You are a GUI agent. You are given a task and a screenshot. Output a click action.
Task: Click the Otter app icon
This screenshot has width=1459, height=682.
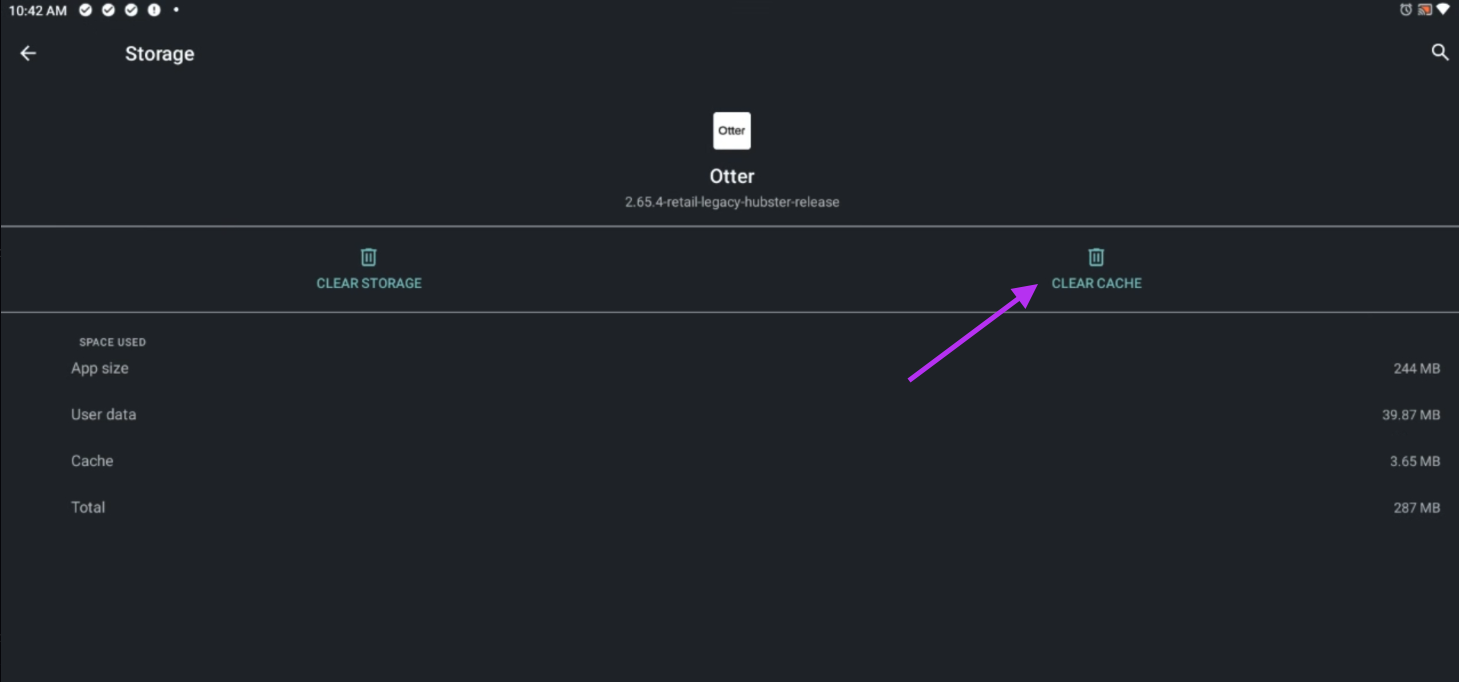coord(732,131)
